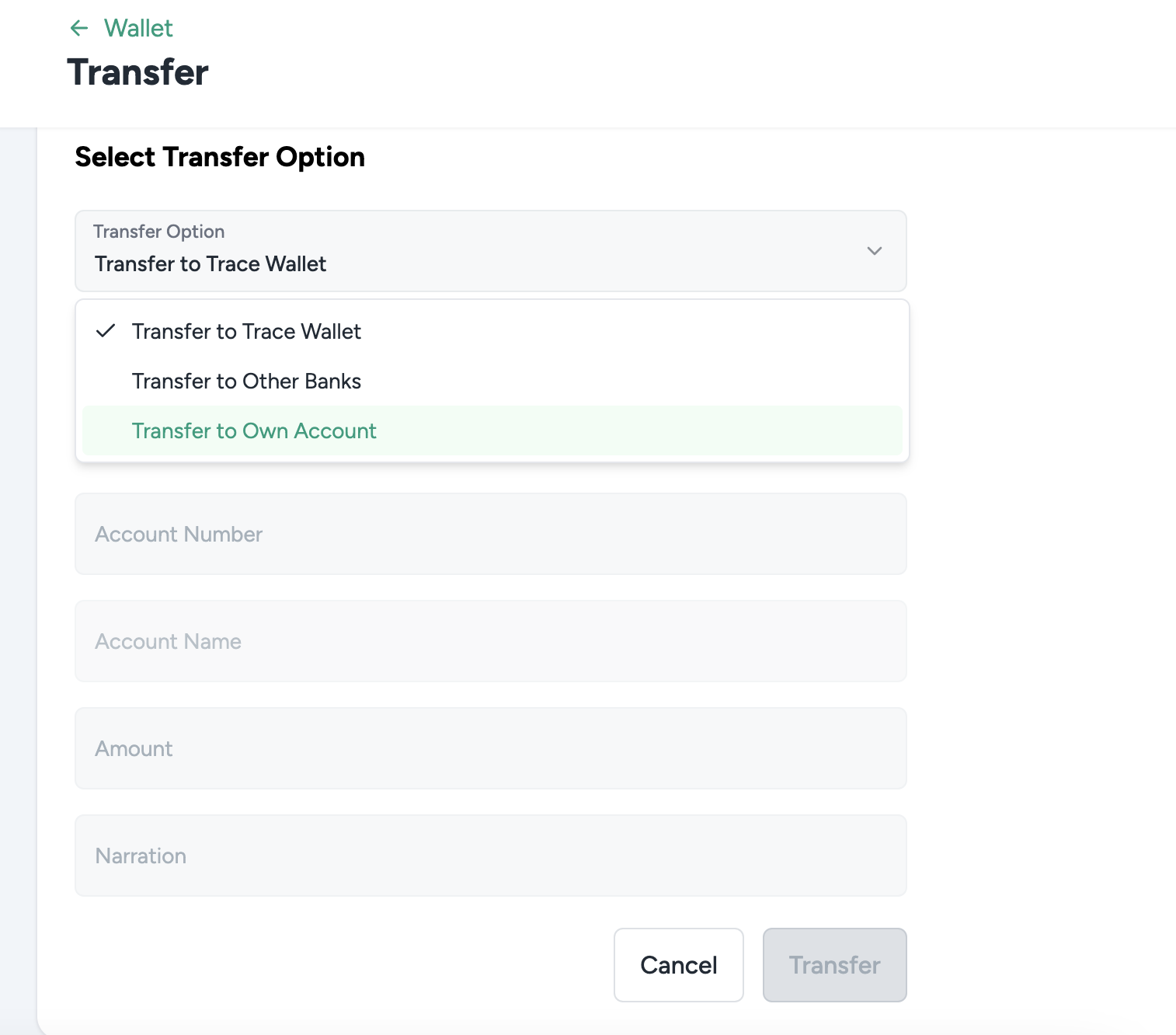Click inside the Narration field

coord(490,856)
